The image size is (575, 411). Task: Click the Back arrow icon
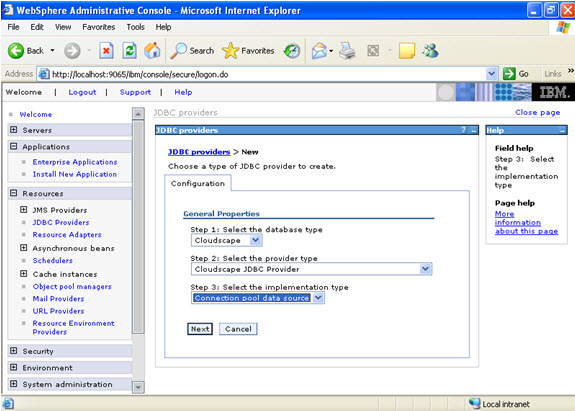pyautogui.click(x=16, y=51)
